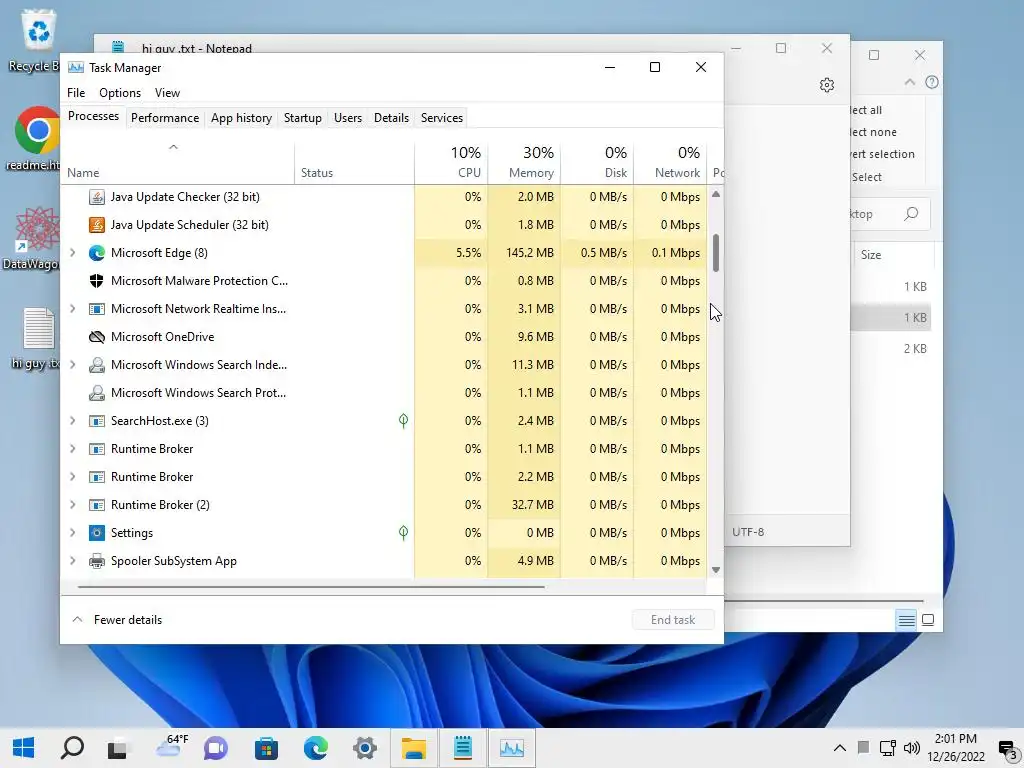Image resolution: width=1024 pixels, height=768 pixels.
Task: Open the weather widget showing 64°F
Action: [172, 746]
